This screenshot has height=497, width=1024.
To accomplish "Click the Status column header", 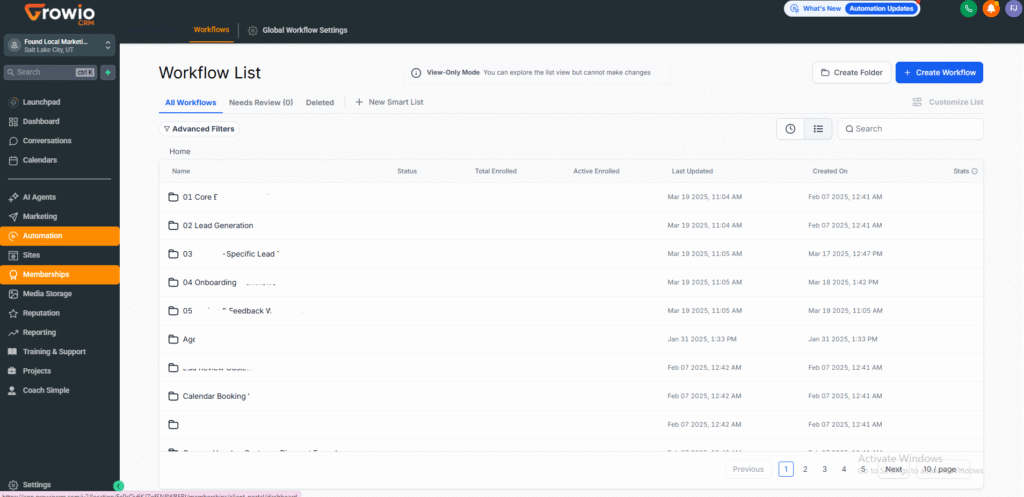I will [407, 171].
